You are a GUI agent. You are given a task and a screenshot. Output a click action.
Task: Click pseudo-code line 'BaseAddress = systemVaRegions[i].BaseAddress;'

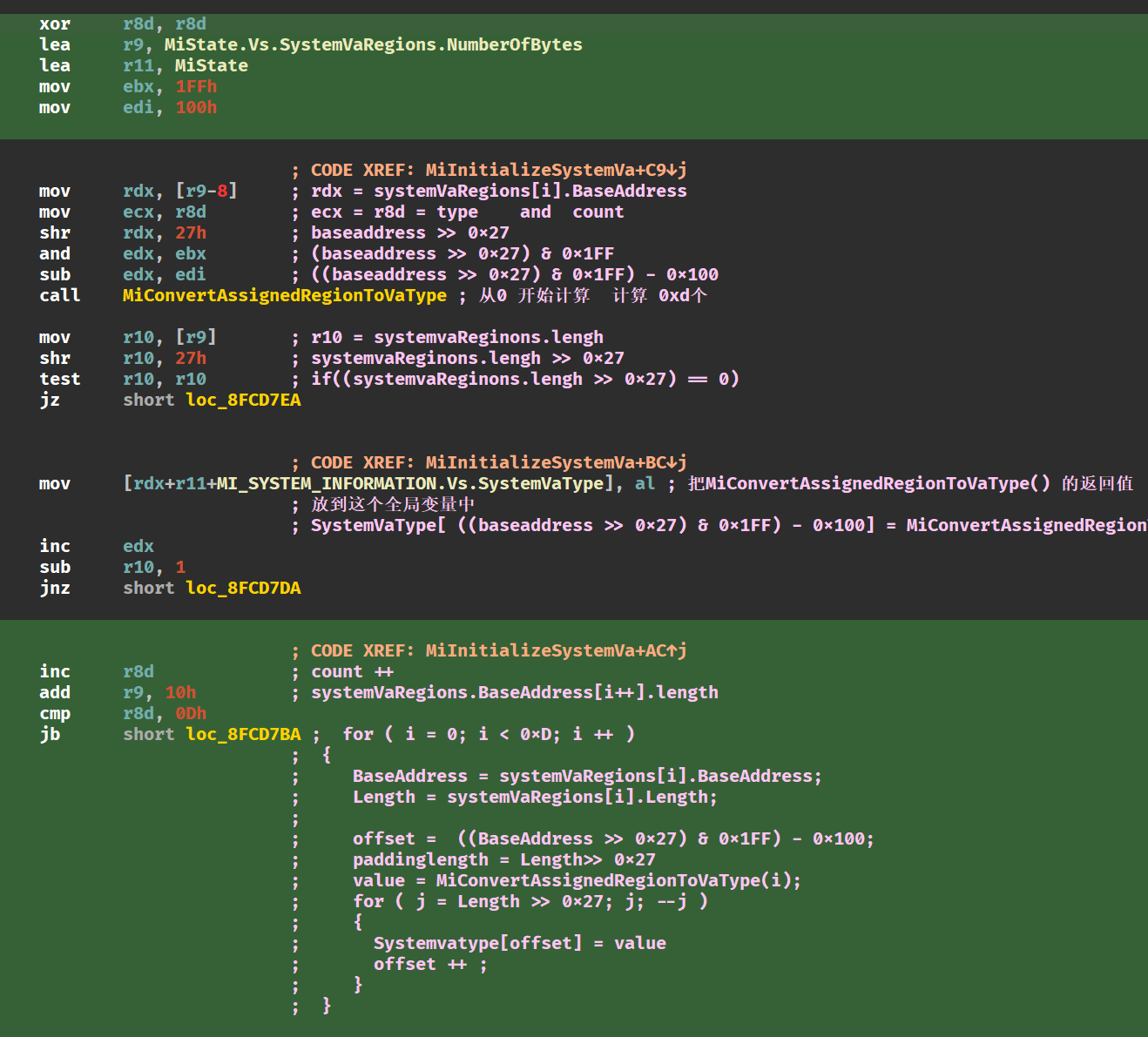tap(588, 776)
